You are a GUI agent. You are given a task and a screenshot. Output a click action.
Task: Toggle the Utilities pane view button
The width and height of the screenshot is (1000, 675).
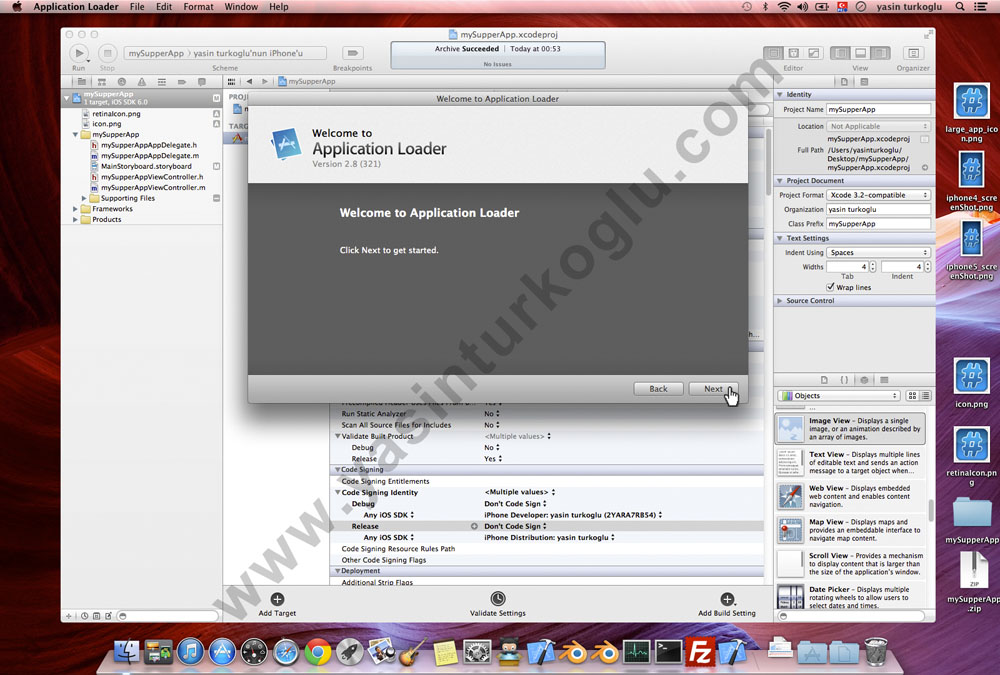coord(880,53)
